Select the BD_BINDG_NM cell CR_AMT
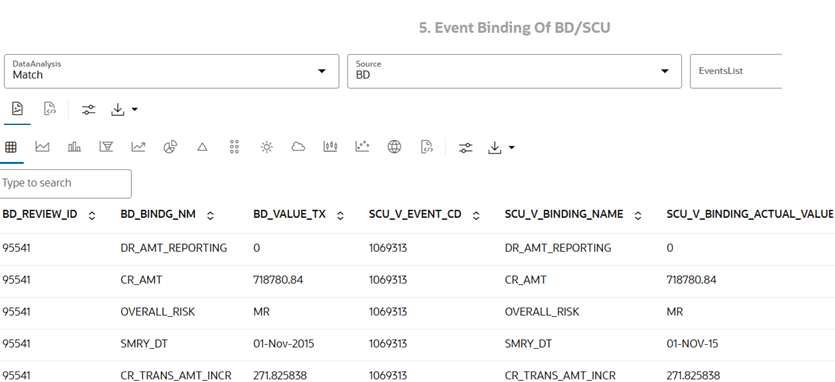Viewport: 835px width, 382px height. coord(141,280)
